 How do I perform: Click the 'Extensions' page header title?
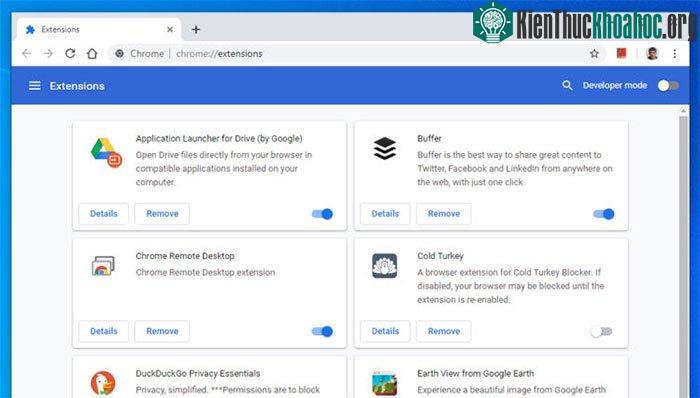pos(77,86)
